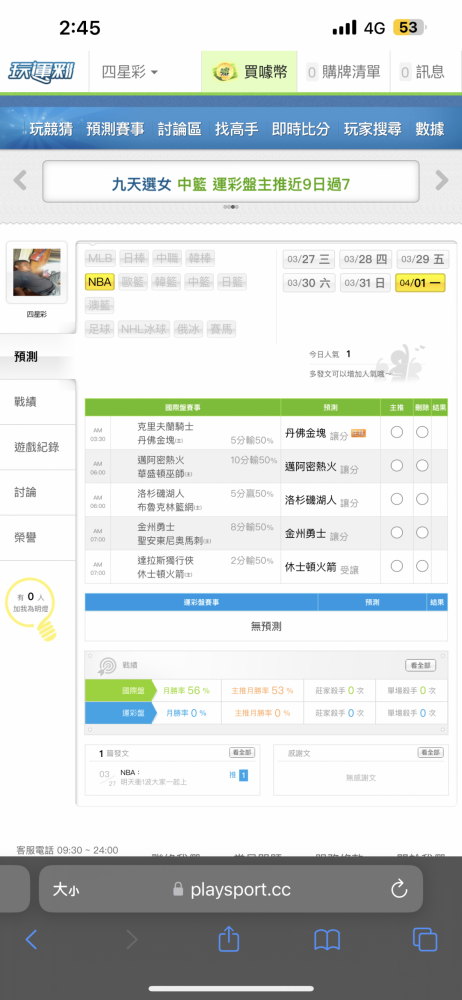Select 刪除 radio for 邁阿密熱火
This screenshot has width=462, height=1000.
[422, 466]
